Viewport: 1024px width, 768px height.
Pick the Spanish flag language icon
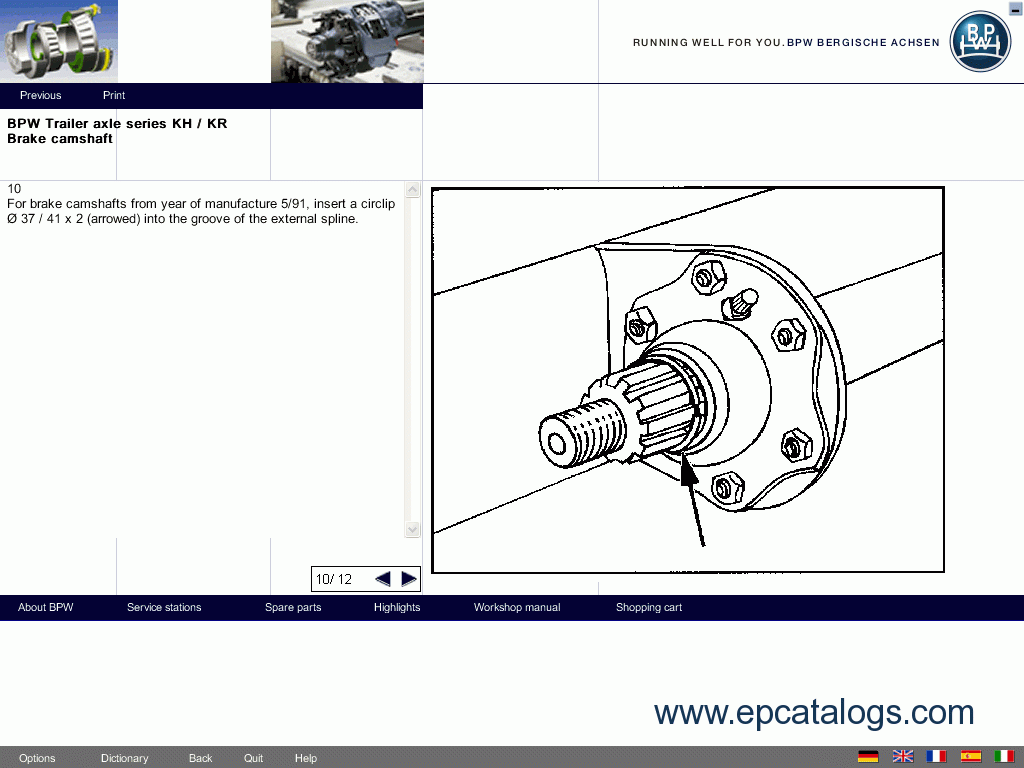coord(970,757)
